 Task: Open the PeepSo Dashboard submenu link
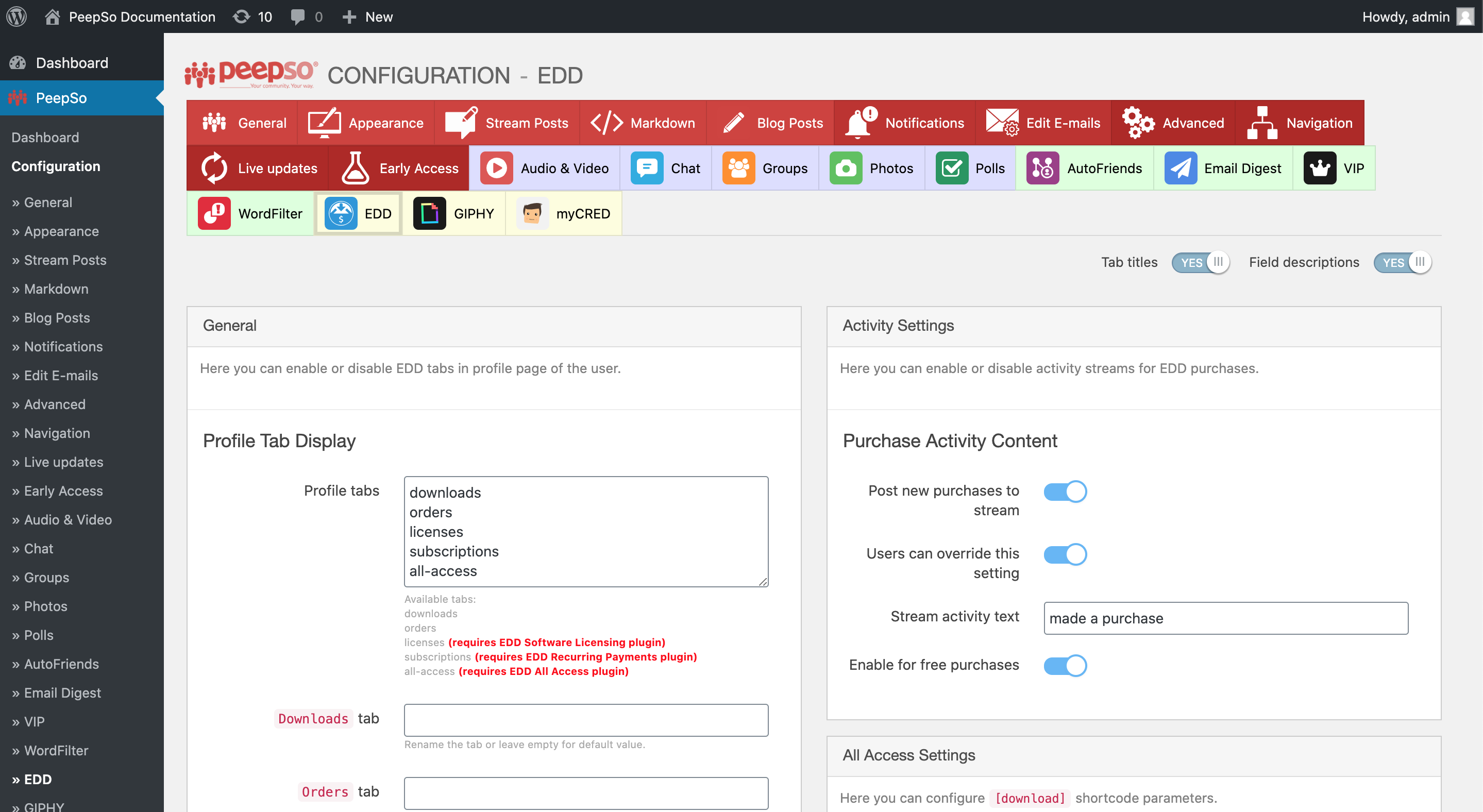pos(45,138)
